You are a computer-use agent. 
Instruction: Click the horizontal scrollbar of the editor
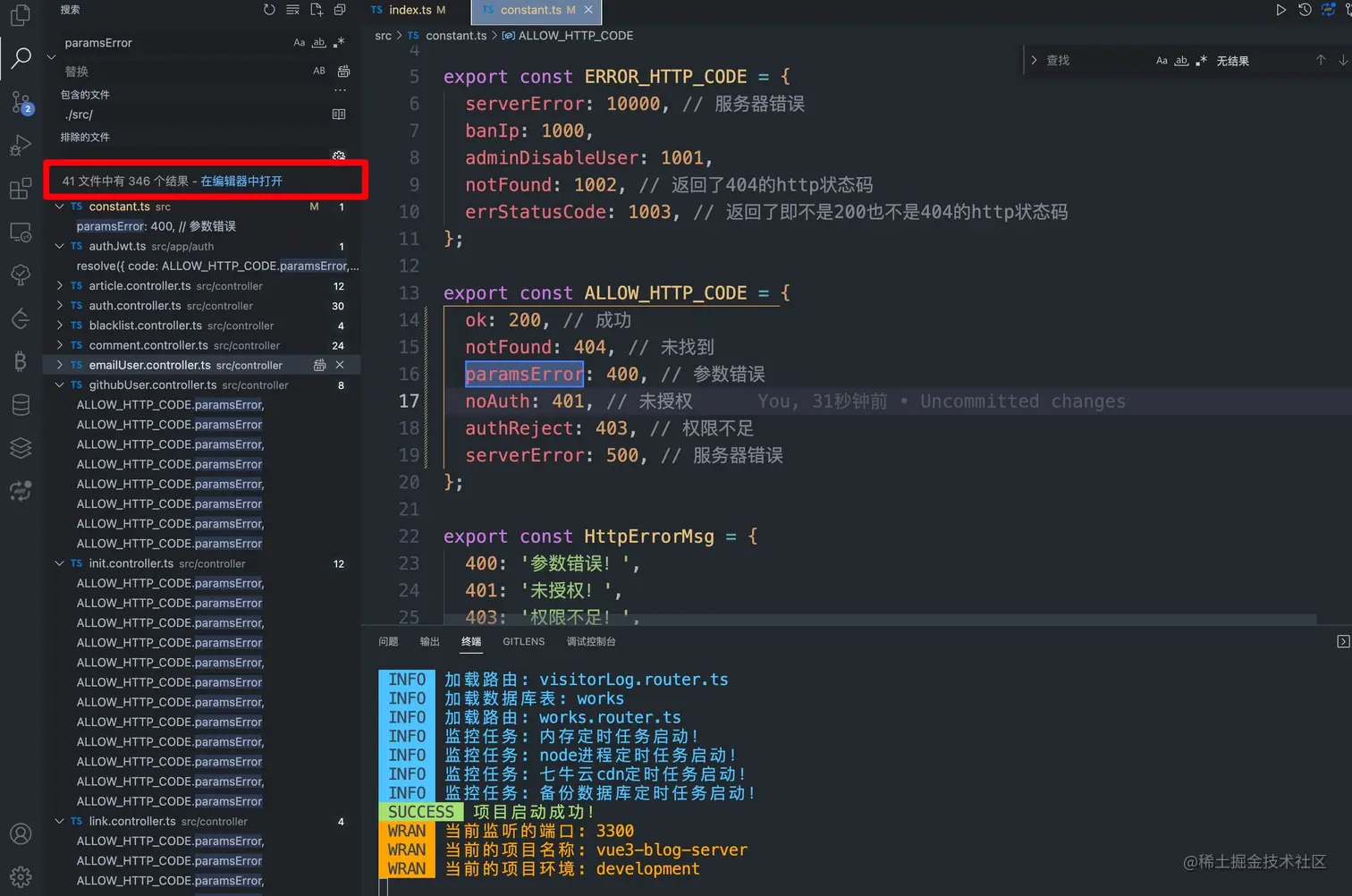coord(879,619)
